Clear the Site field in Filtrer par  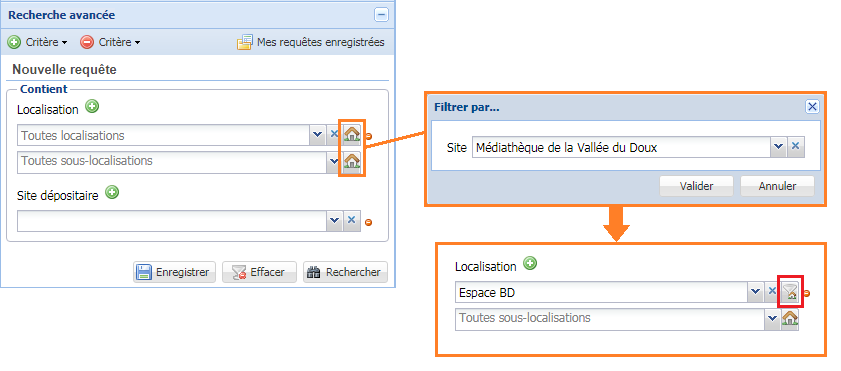click(796, 146)
